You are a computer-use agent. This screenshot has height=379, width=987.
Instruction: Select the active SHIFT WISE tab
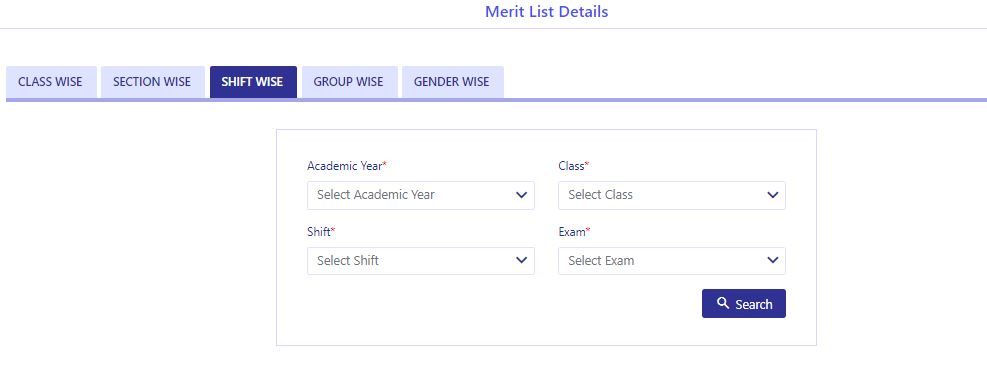pos(252,82)
